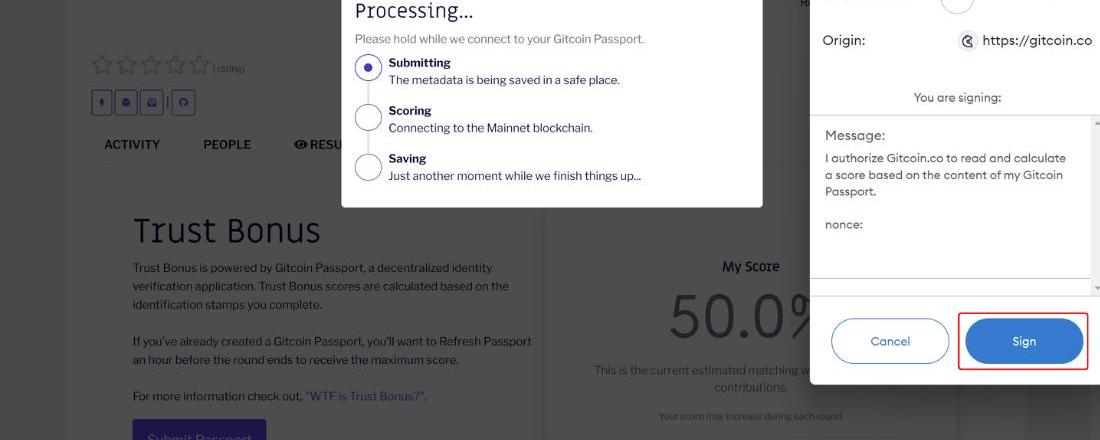Click the Submit Passport button
The height and width of the screenshot is (440, 1100).
(x=199, y=431)
